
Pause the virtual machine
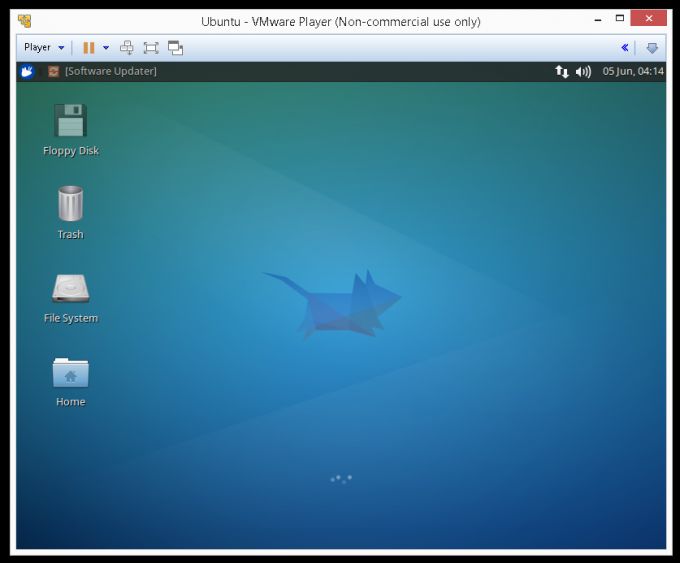click(88, 48)
